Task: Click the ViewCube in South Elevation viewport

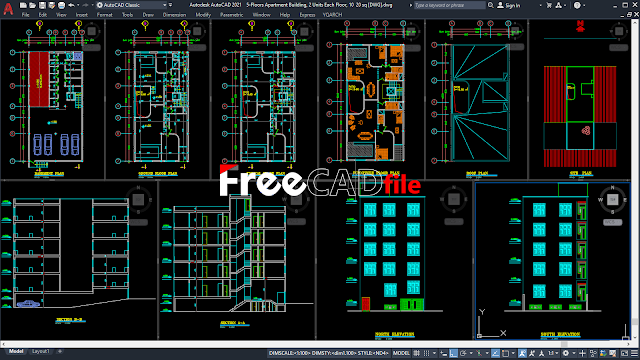Action: coord(612,200)
